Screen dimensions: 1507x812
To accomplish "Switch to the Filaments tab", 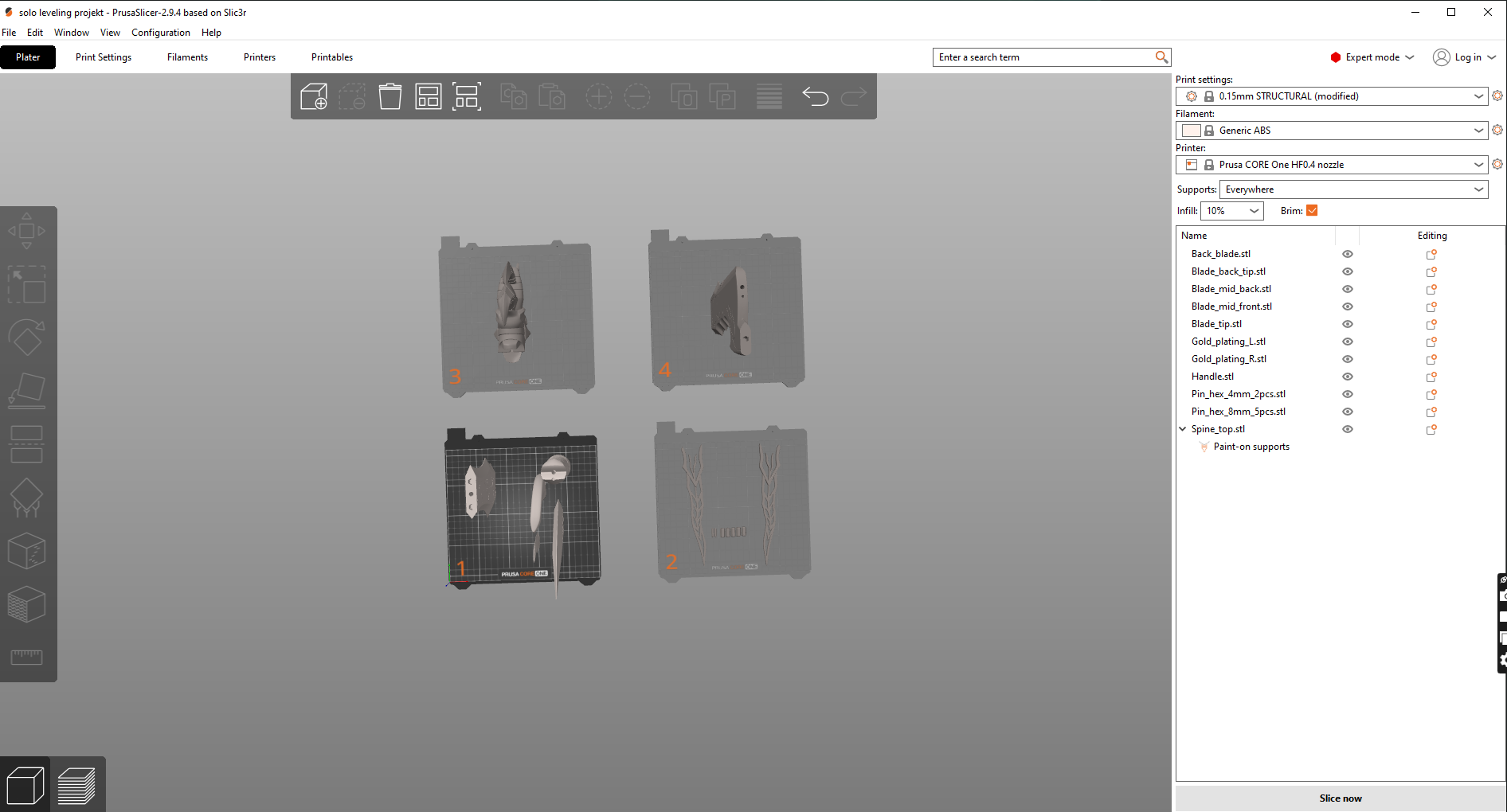I will [188, 57].
